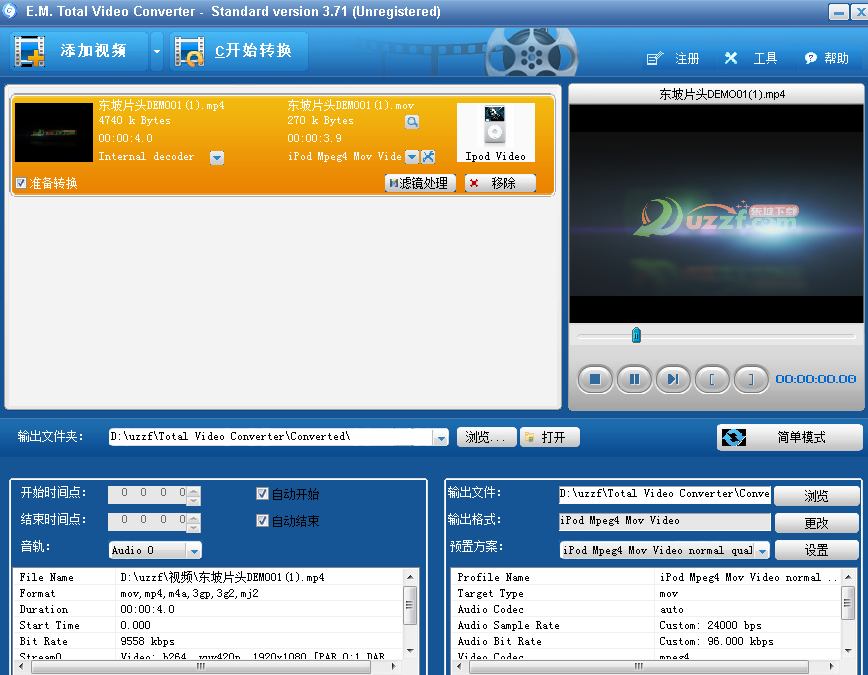Click the Start Time 0.000 row
The image size is (868, 675).
(x=208, y=625)
